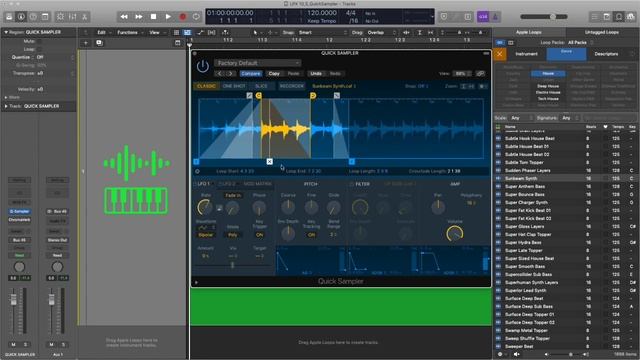Show the automation view button

(x=200, y=32)
